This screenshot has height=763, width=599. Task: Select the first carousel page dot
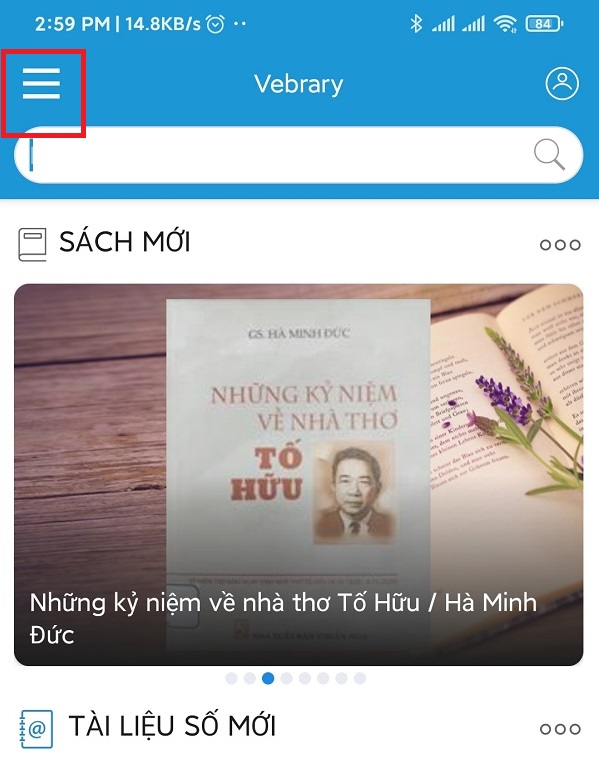tap(232, 678)
